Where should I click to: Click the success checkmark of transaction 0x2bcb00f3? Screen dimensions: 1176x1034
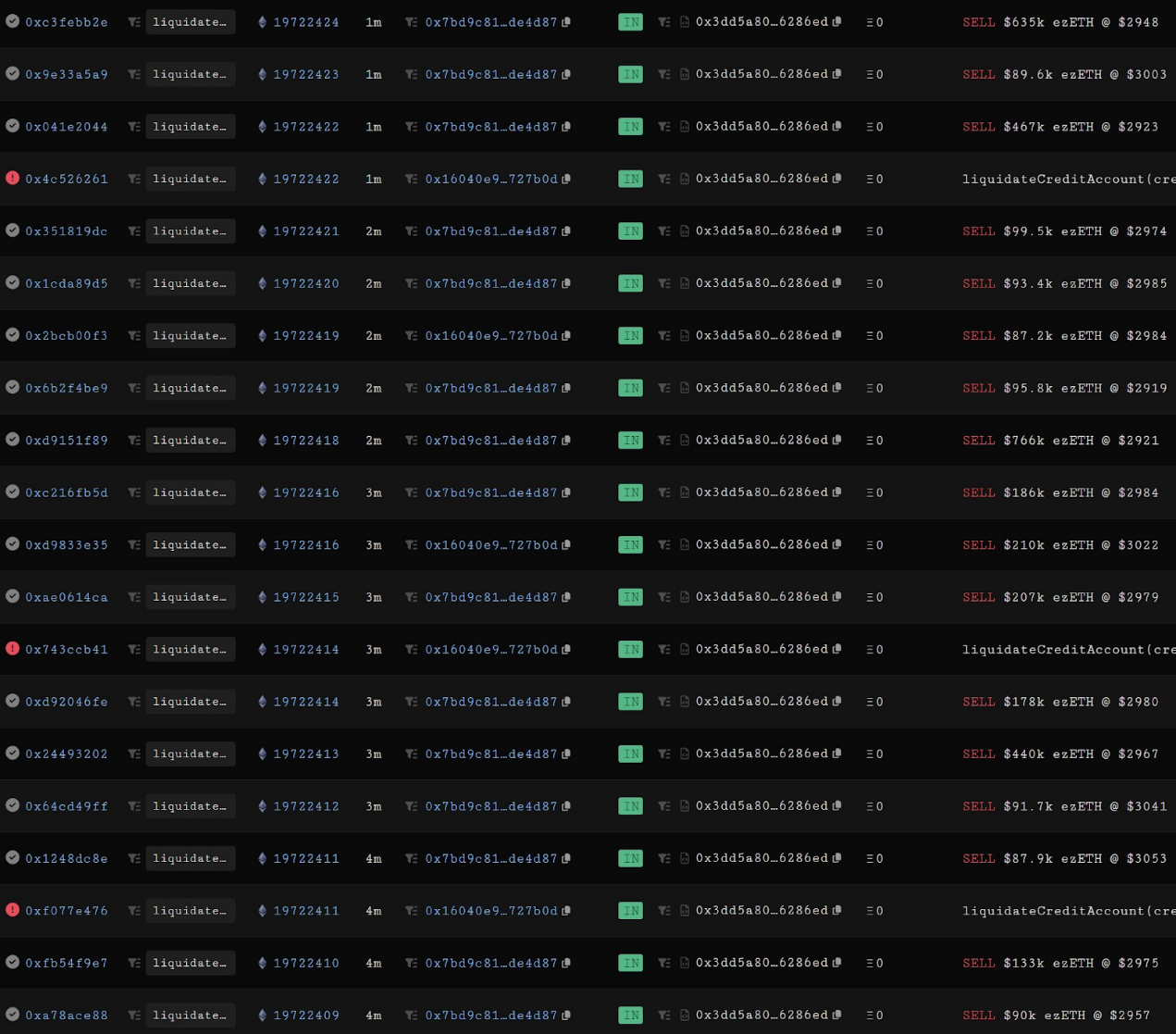coord(12,335)
